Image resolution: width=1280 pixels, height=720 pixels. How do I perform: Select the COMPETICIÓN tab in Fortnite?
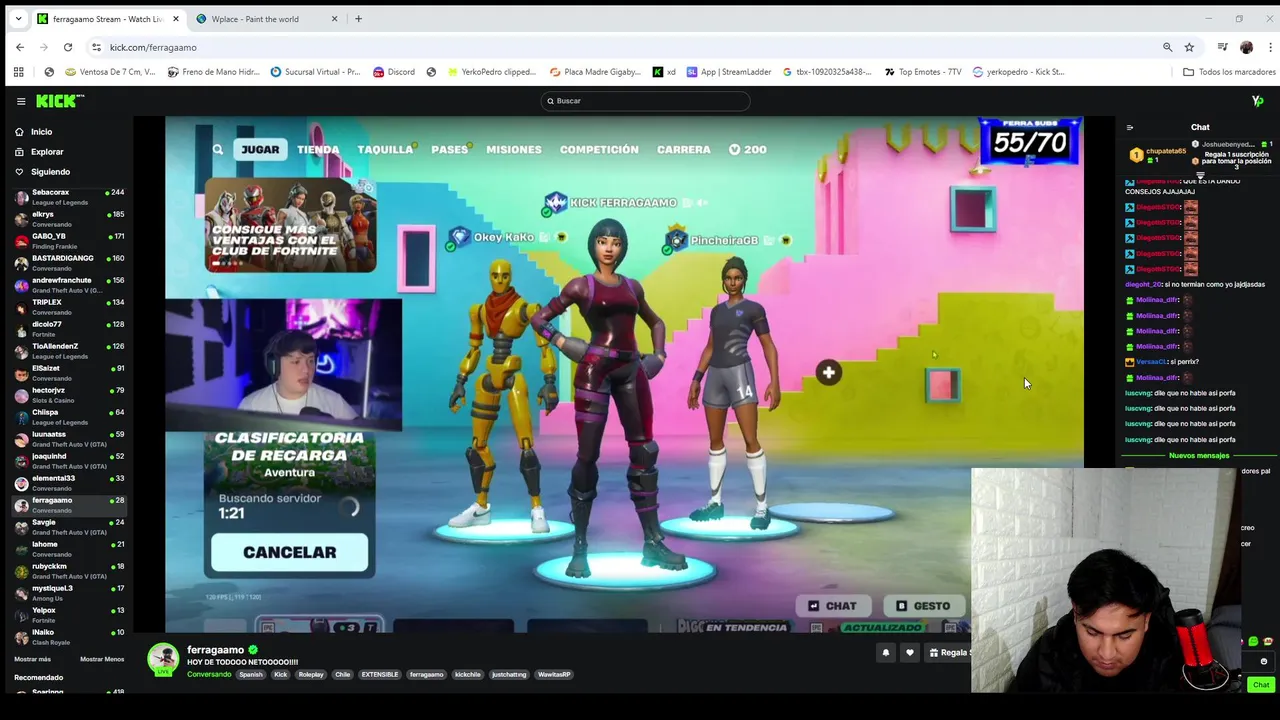599,150
